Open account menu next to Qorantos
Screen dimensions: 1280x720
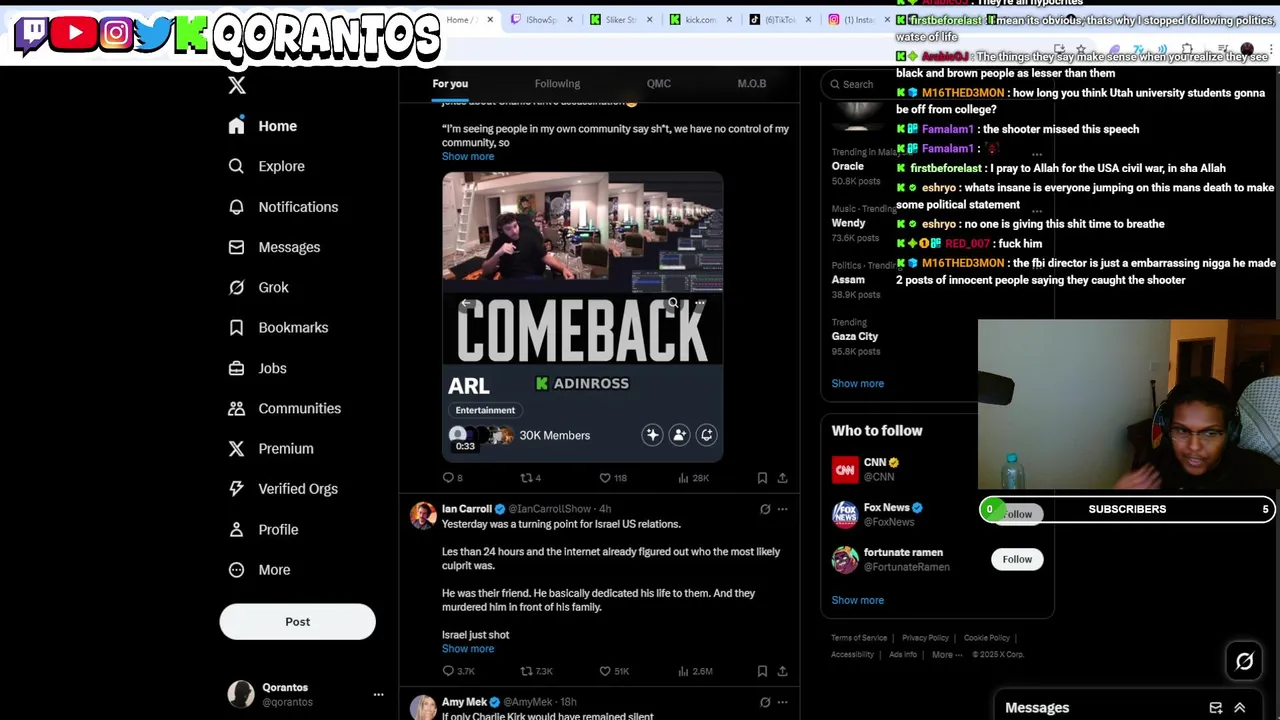(378, 694)
